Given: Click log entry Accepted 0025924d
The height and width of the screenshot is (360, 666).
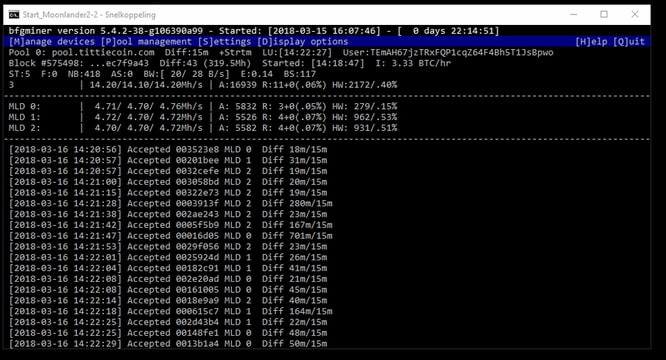Looking at the screenshot, I should click(x=173, y=257).
